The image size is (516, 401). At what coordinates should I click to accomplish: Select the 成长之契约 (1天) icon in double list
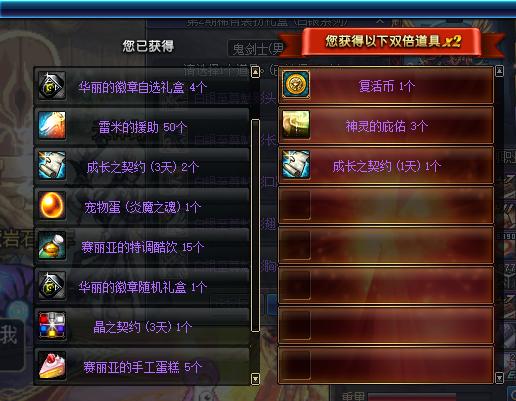pos(296,164)
